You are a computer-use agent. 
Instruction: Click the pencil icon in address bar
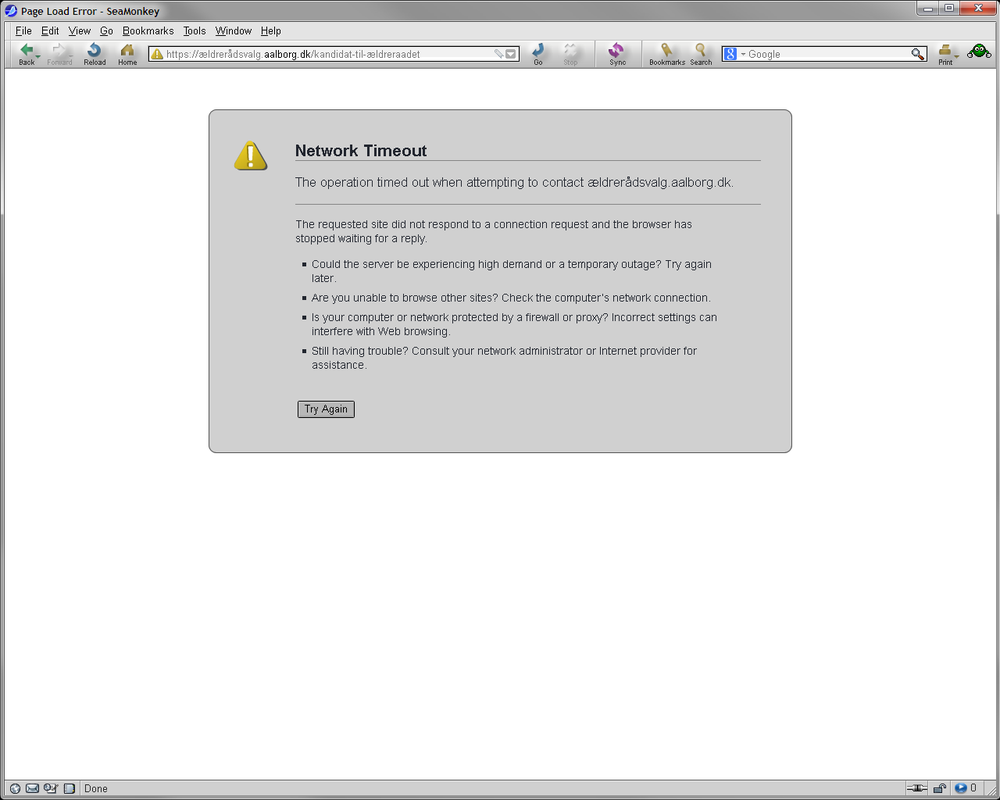pos(499,54)
